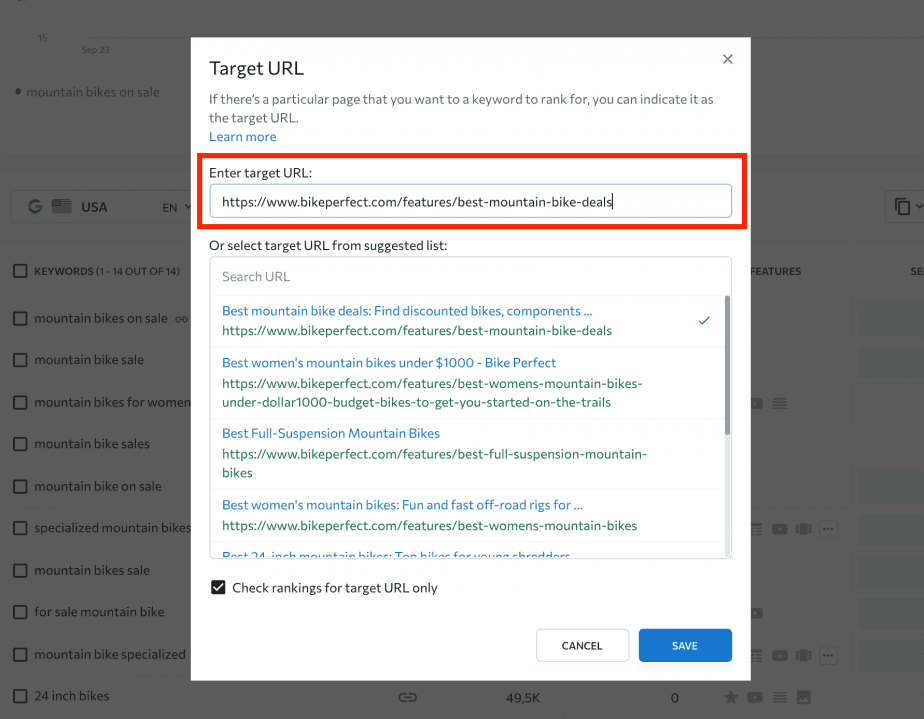The image size is (924, 719).
Task: Uncheck Check rankings for target URL only
Action: coord(218,588)
